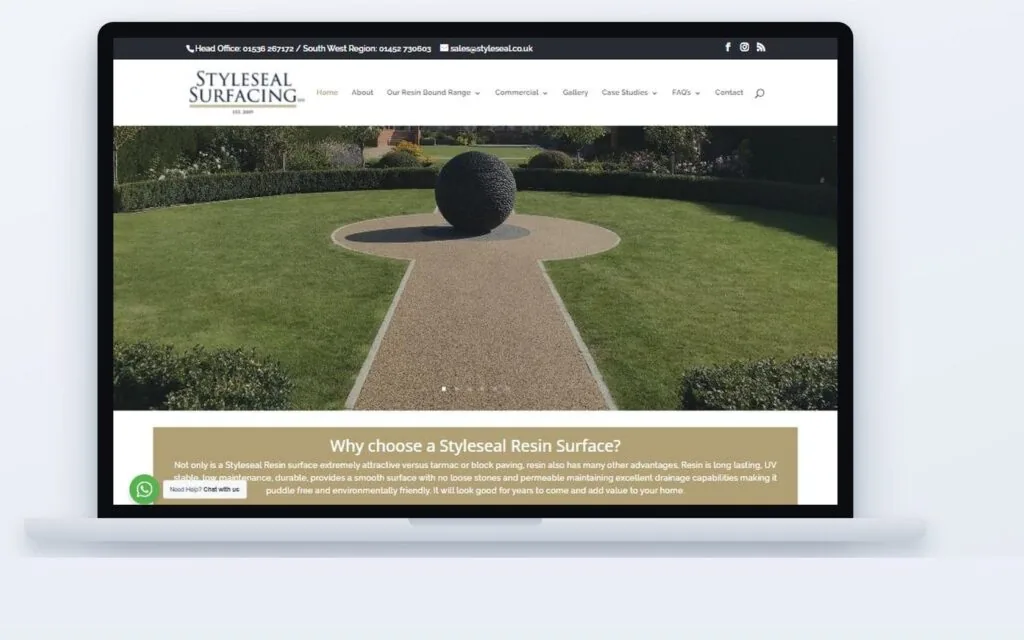This screenshot has width=1024, height=640.
Task: Go to the Home menu item
Action: (327, 93)
